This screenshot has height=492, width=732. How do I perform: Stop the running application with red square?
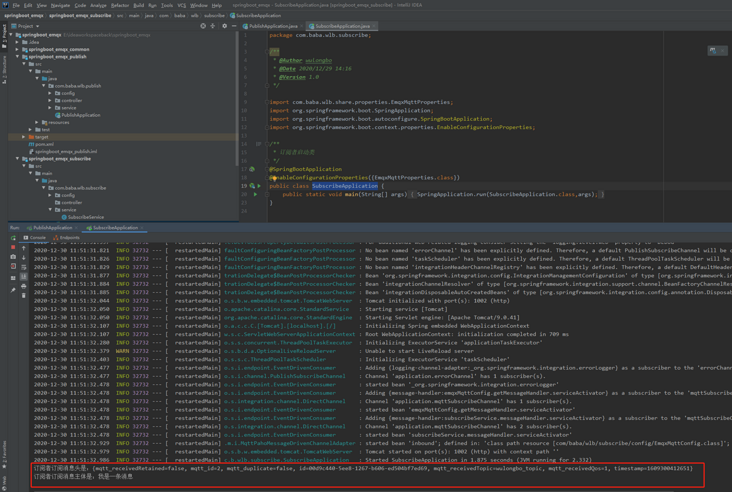[x=13, y=248]
